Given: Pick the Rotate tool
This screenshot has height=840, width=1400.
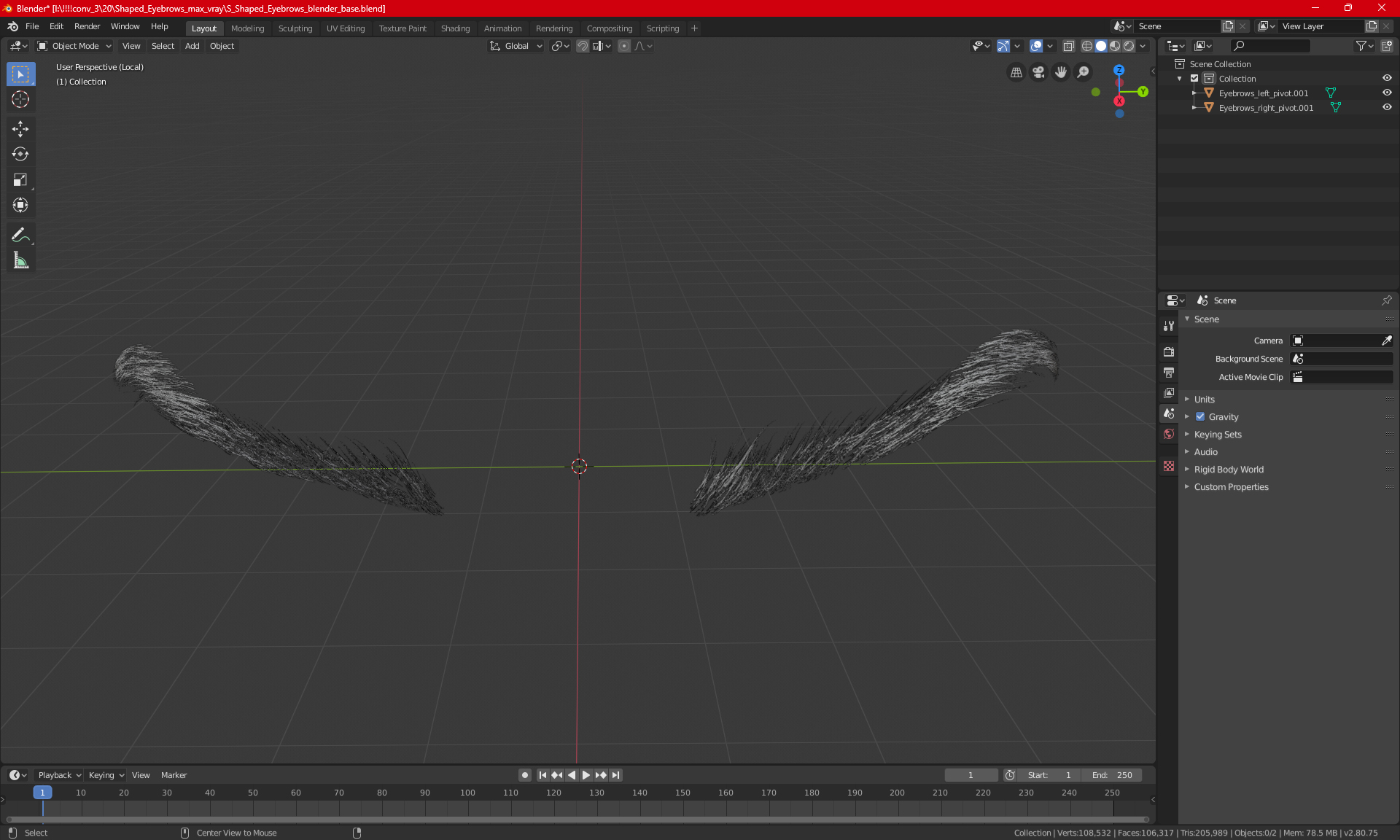Looking at the screenshot, I should click(20, 155).
